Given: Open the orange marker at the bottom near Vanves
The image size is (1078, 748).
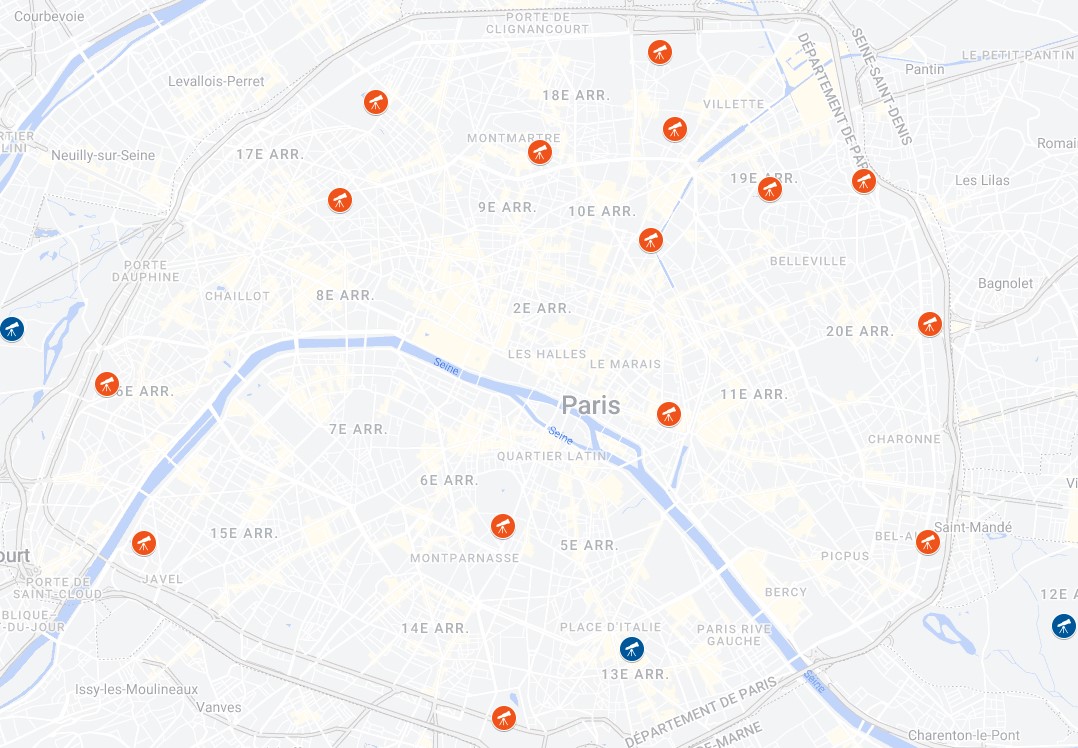Looking at the screenshot, I should click(503, 718).
